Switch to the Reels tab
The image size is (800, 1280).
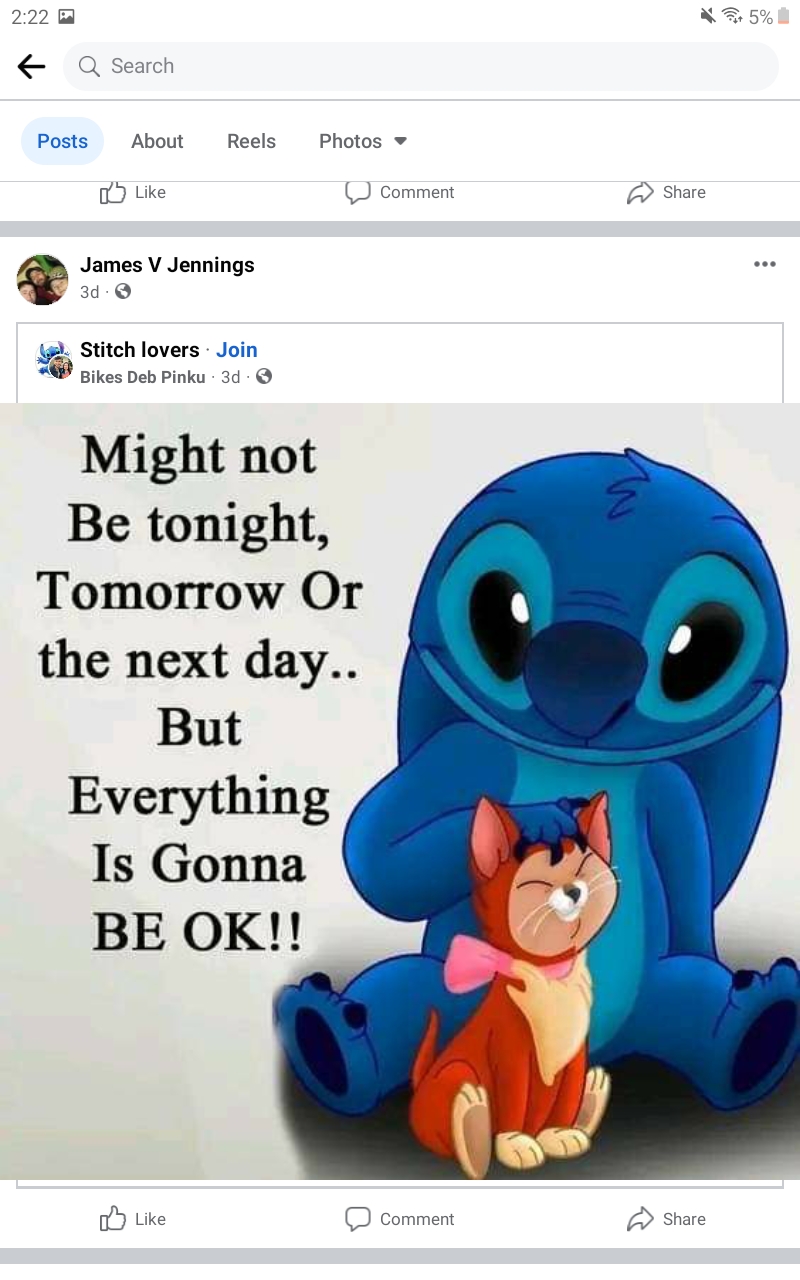coord(251,141)
